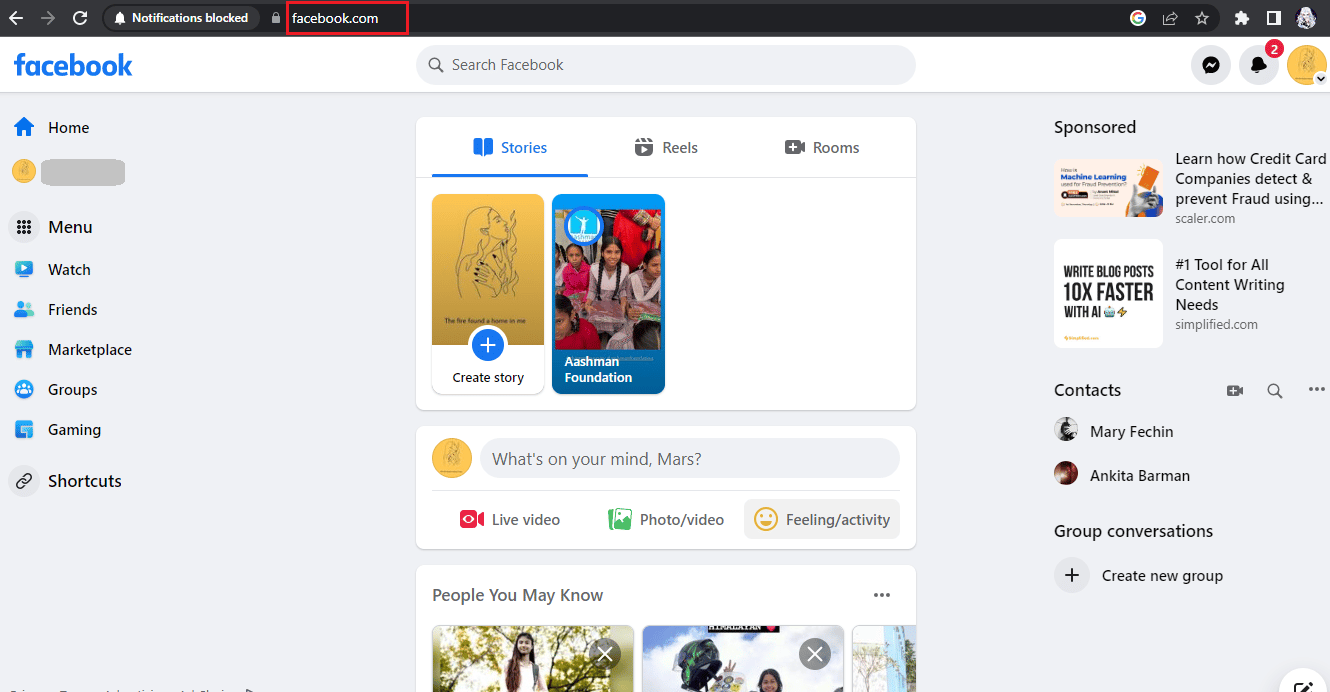Switch to the Stories tab
This screenshot has width=1330, height=692.
(x=510, y=148)
